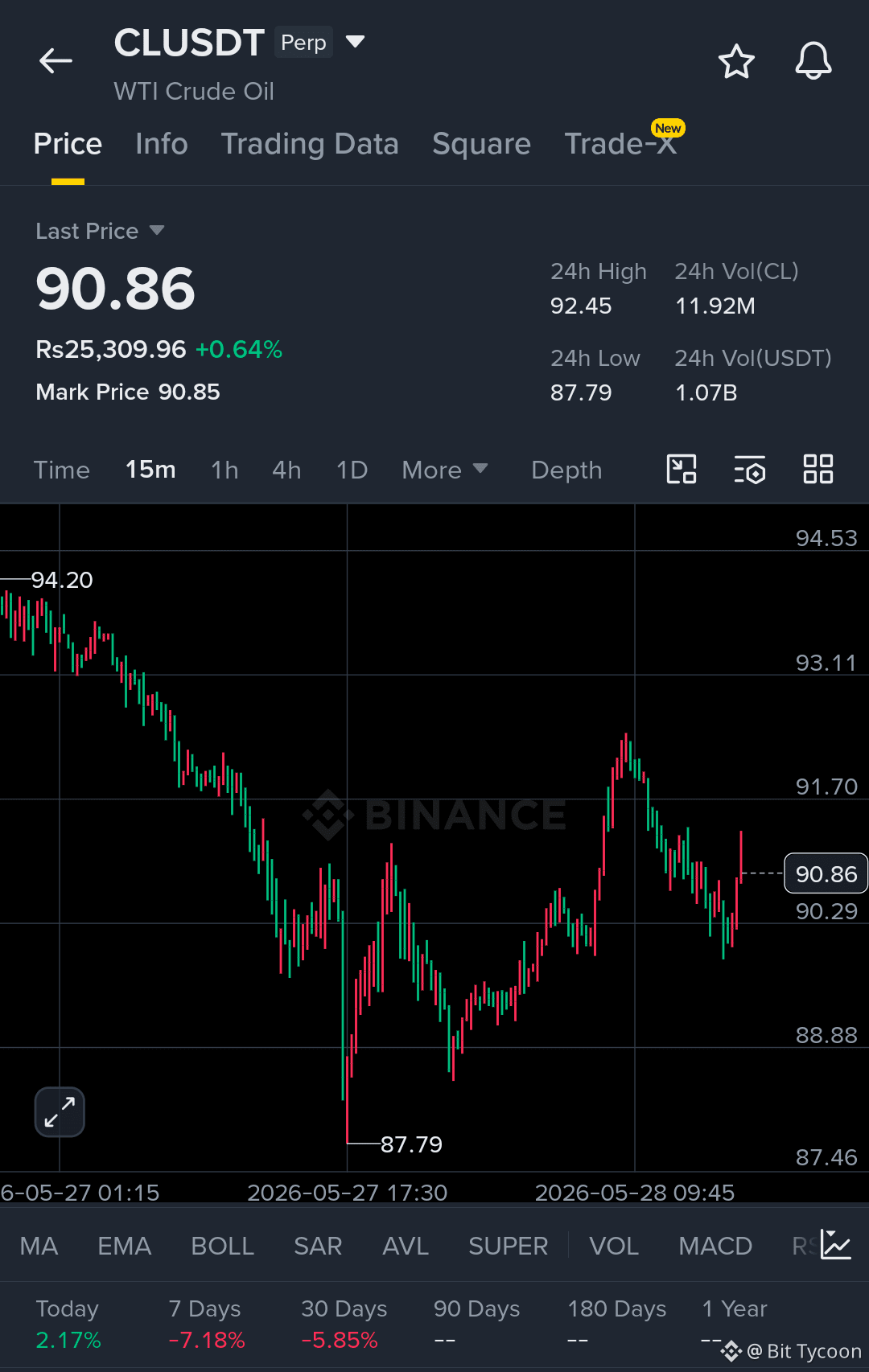
Task: Click the 94.20 high marker on chart
Action: pyautogui.click(x=62, y=579)
